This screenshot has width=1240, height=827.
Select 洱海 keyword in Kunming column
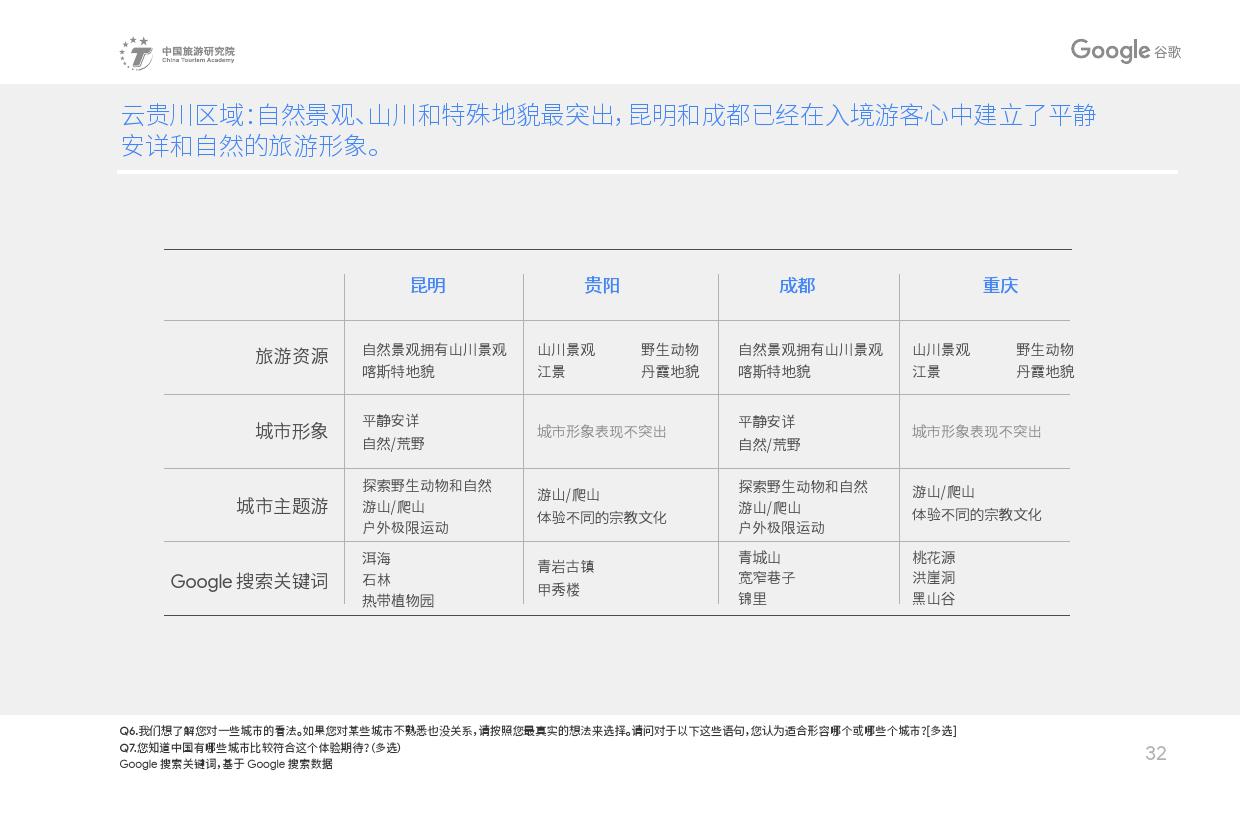click(377, 558)
